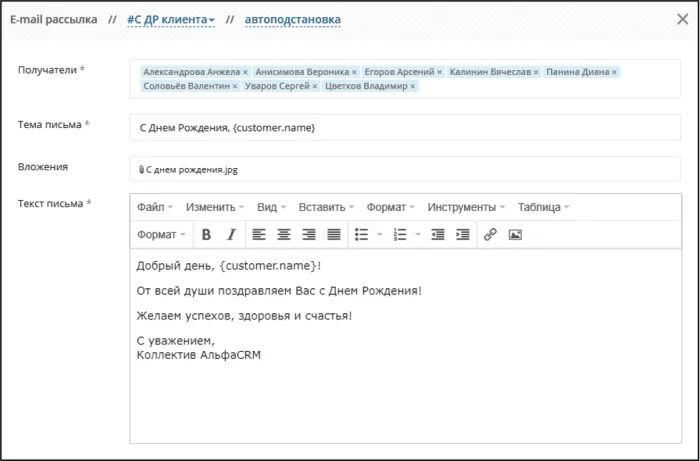Remove recipient Егоров Арсений
The height and width of the screenshot is (461, 700).
click(439, 72)
